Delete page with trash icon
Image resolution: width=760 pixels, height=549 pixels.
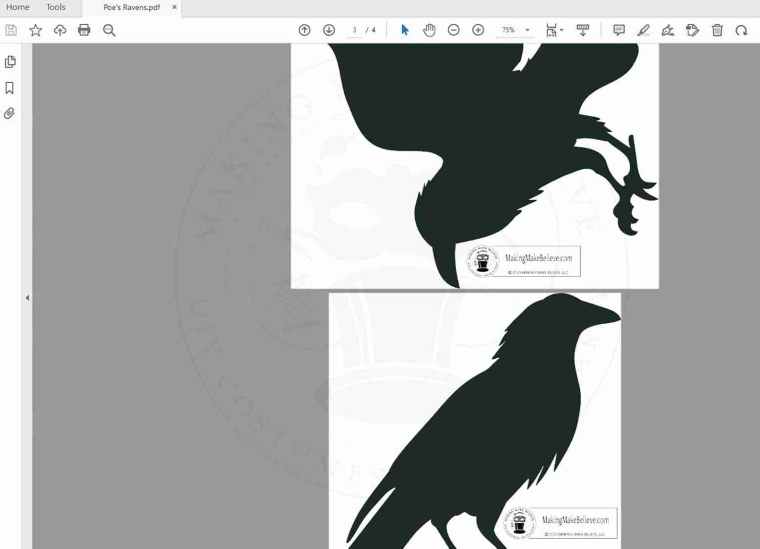pos(717,30)
